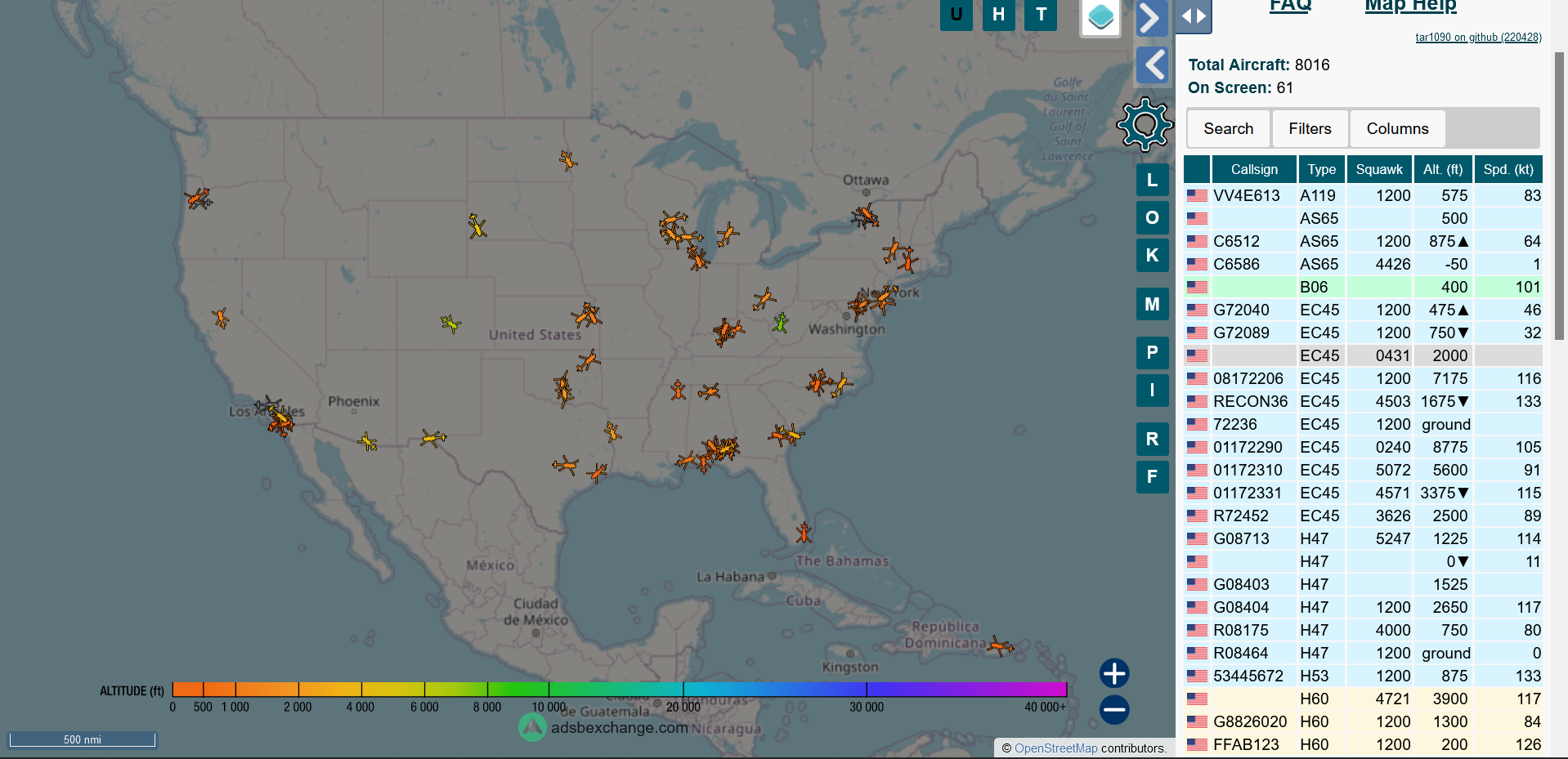Open the FAQ link

[x=1290, y=6]
